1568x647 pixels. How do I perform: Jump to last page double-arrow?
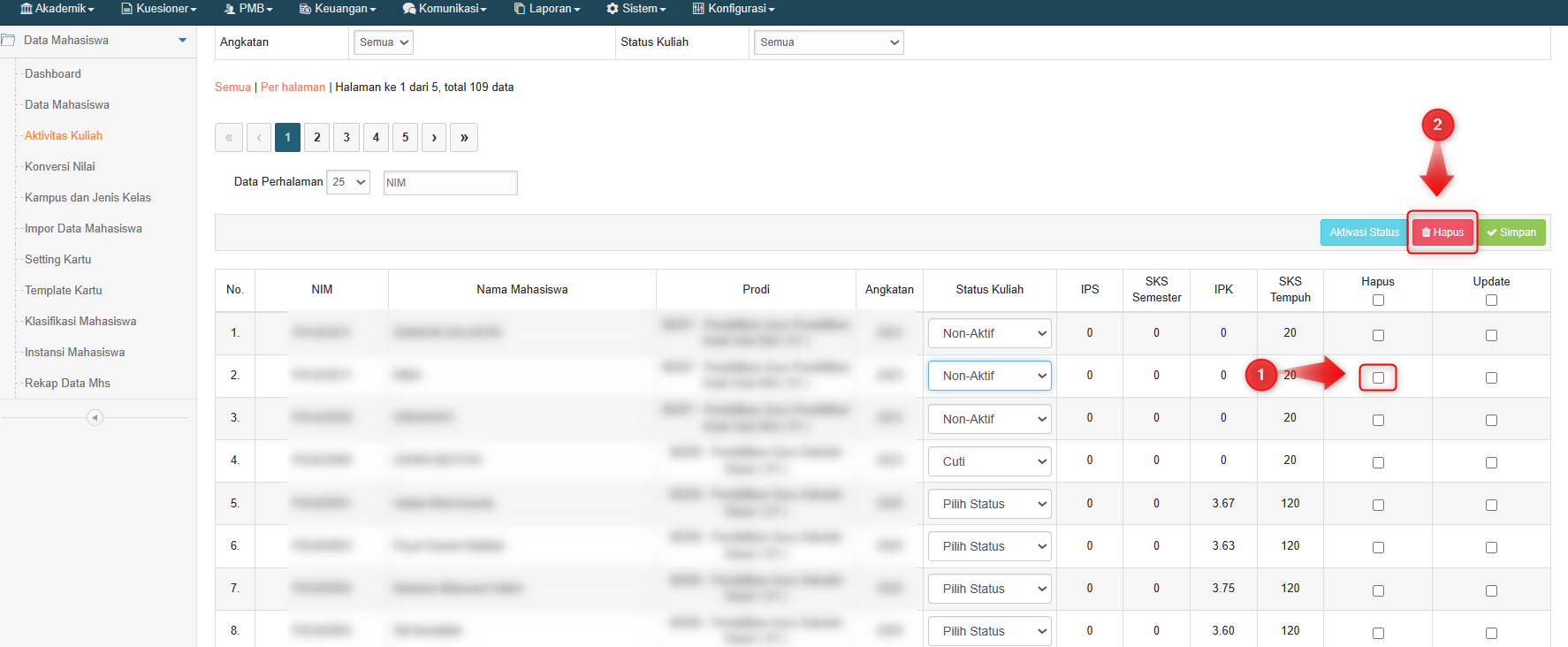(x=464, y=137)
